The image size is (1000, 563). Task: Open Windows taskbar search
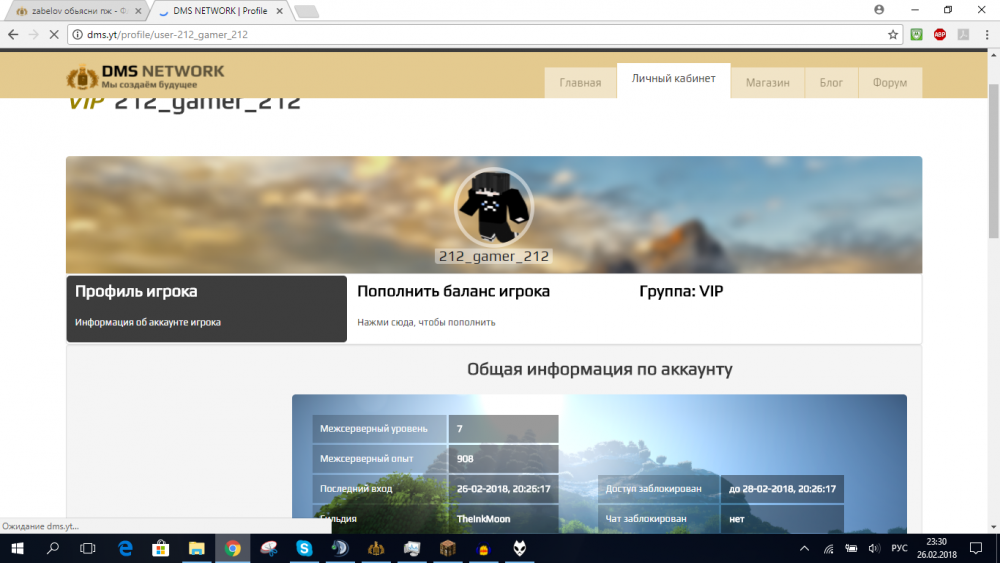tap(53, 548)
